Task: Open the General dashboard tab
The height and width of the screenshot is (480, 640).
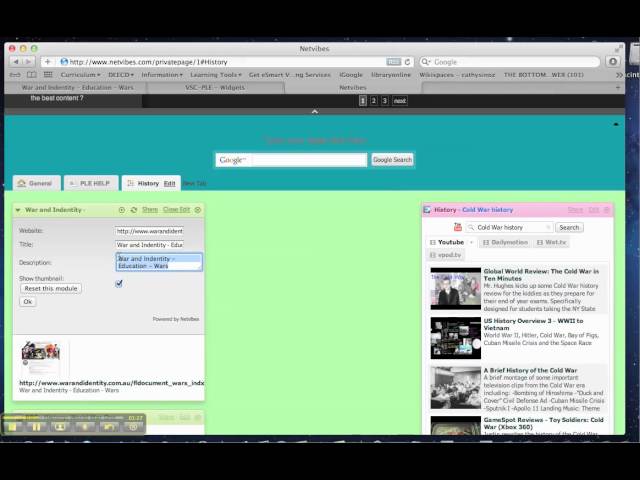Action: click(36, 183)
